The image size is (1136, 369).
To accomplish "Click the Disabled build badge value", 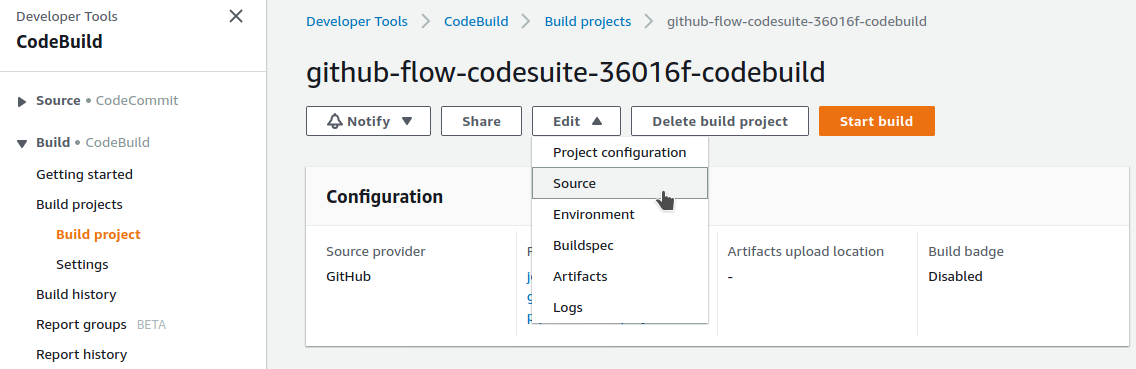I will point(955,276).
